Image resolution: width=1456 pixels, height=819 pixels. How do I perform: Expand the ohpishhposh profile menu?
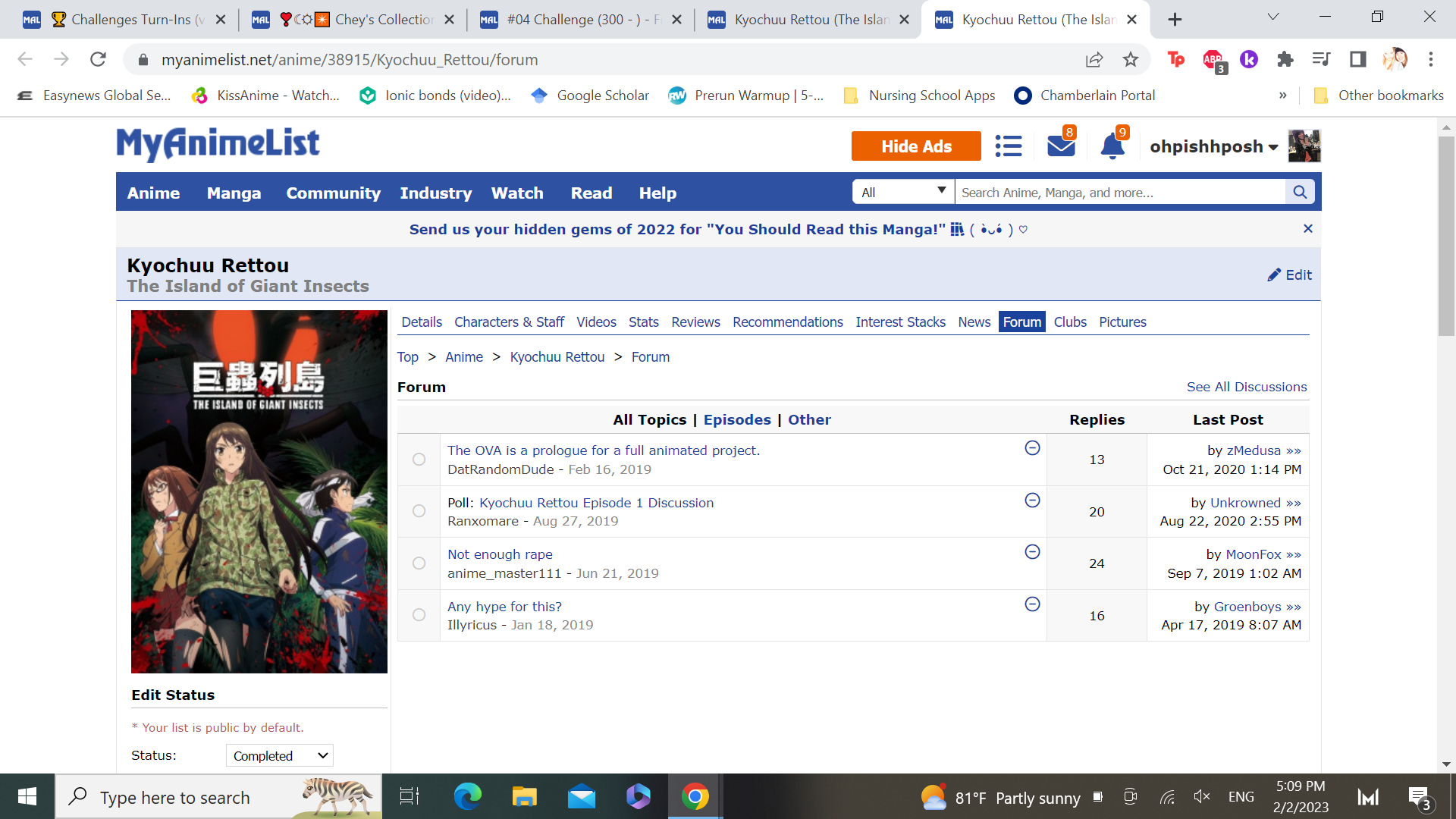click(1213, 146)
